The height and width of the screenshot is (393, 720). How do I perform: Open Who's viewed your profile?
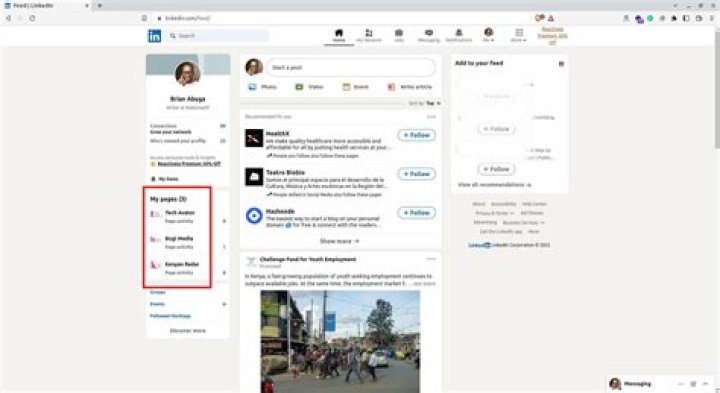(x=177, y=141)
